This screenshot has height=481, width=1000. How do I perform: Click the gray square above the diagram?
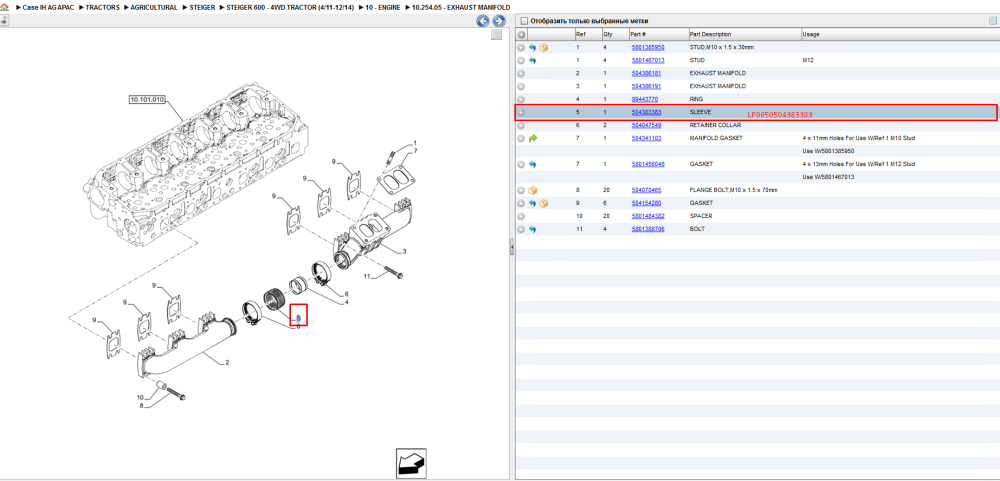pos(496,35)
